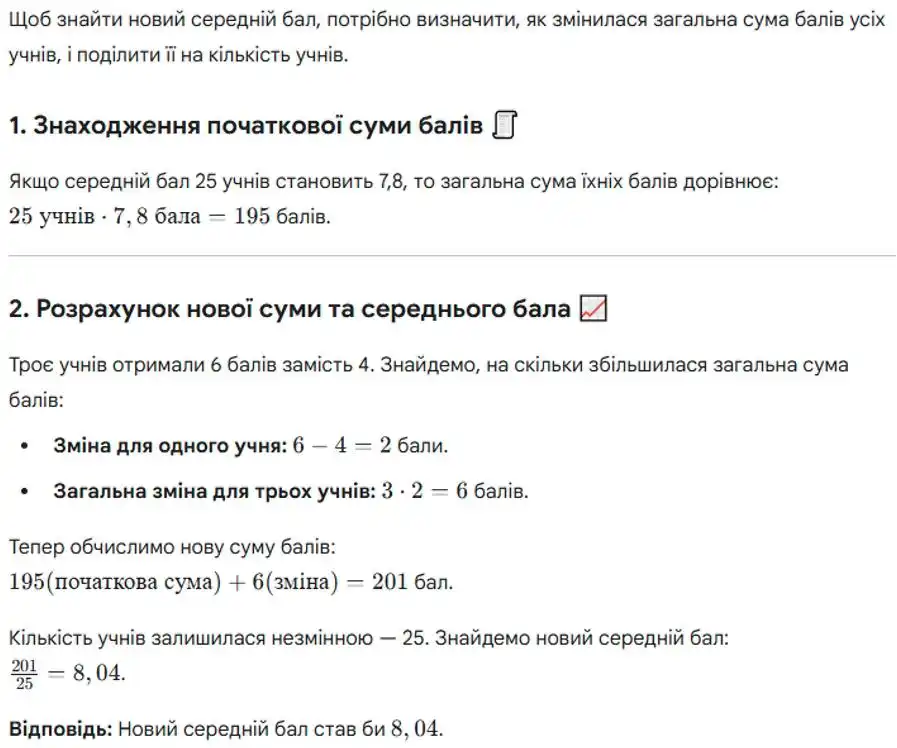
Task: Click the intro paragraph starting "Щоб знайти новий середній бал"
Action: tap(446, 38)
